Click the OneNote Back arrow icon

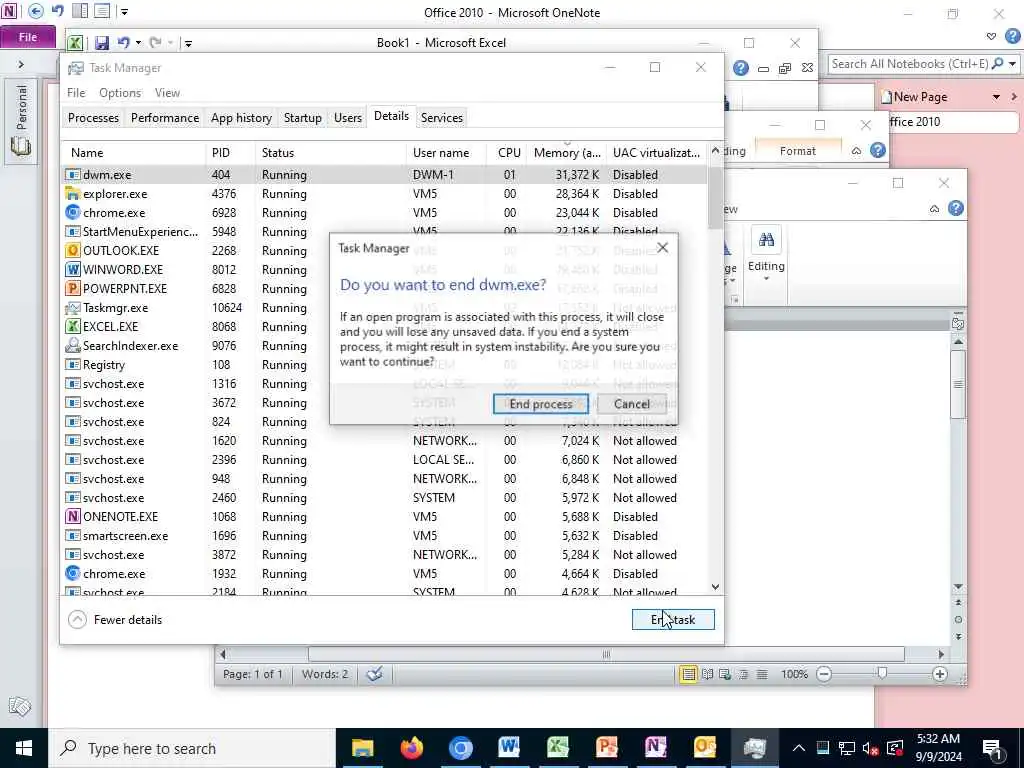pos(36,12)
